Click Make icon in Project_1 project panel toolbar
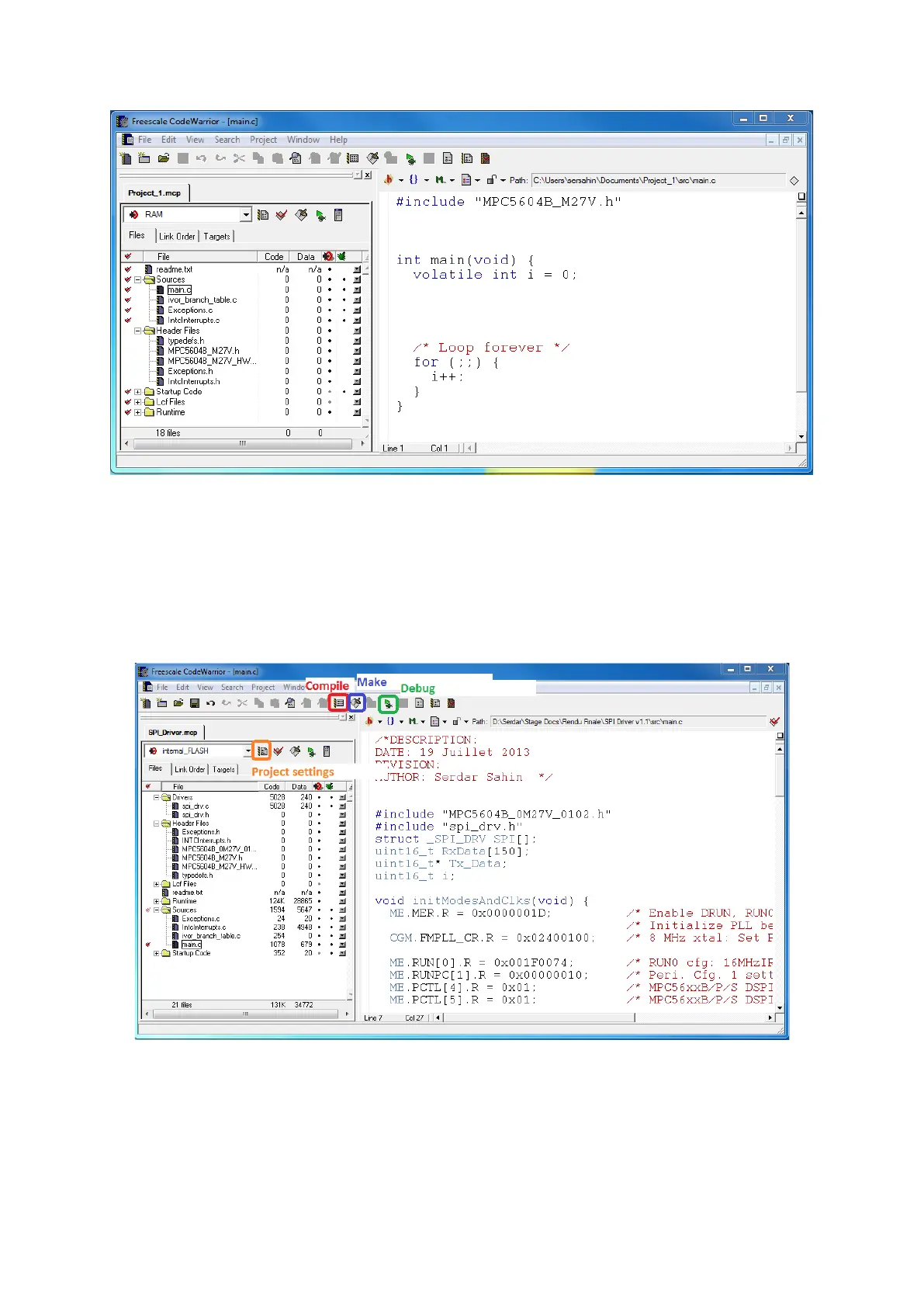This screenshot has width=924, height=1307. tap(301, 215)
